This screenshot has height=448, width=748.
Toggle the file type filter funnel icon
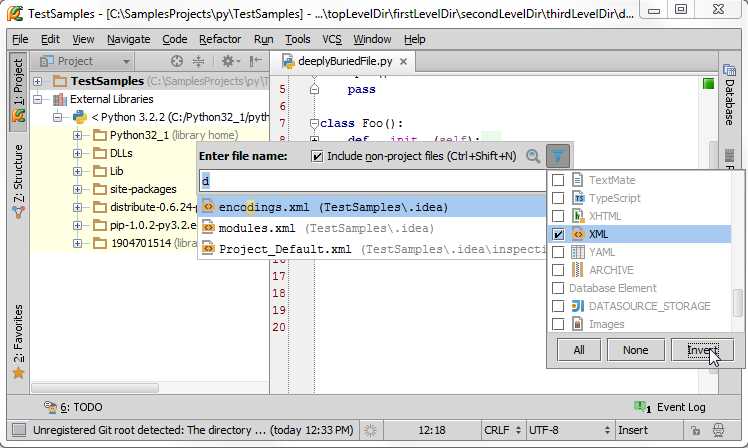(x=558, y=156)
